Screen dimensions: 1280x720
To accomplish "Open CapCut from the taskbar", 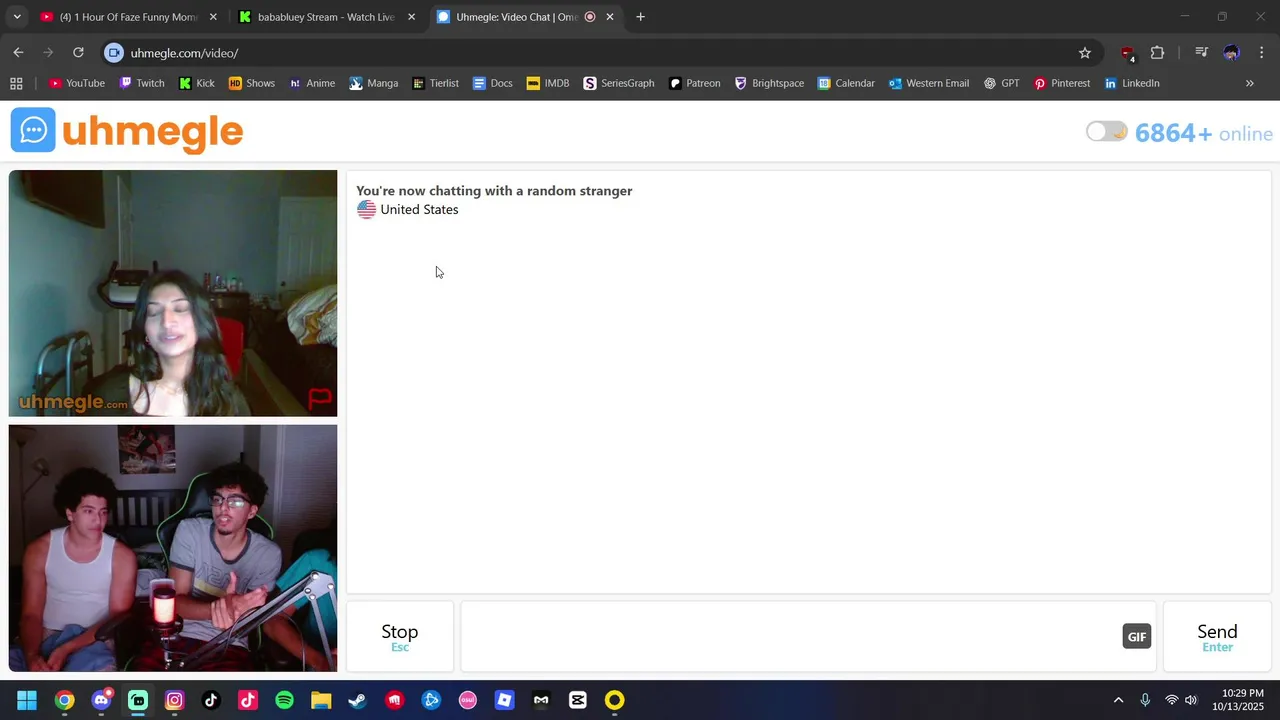I will [578, 700].
